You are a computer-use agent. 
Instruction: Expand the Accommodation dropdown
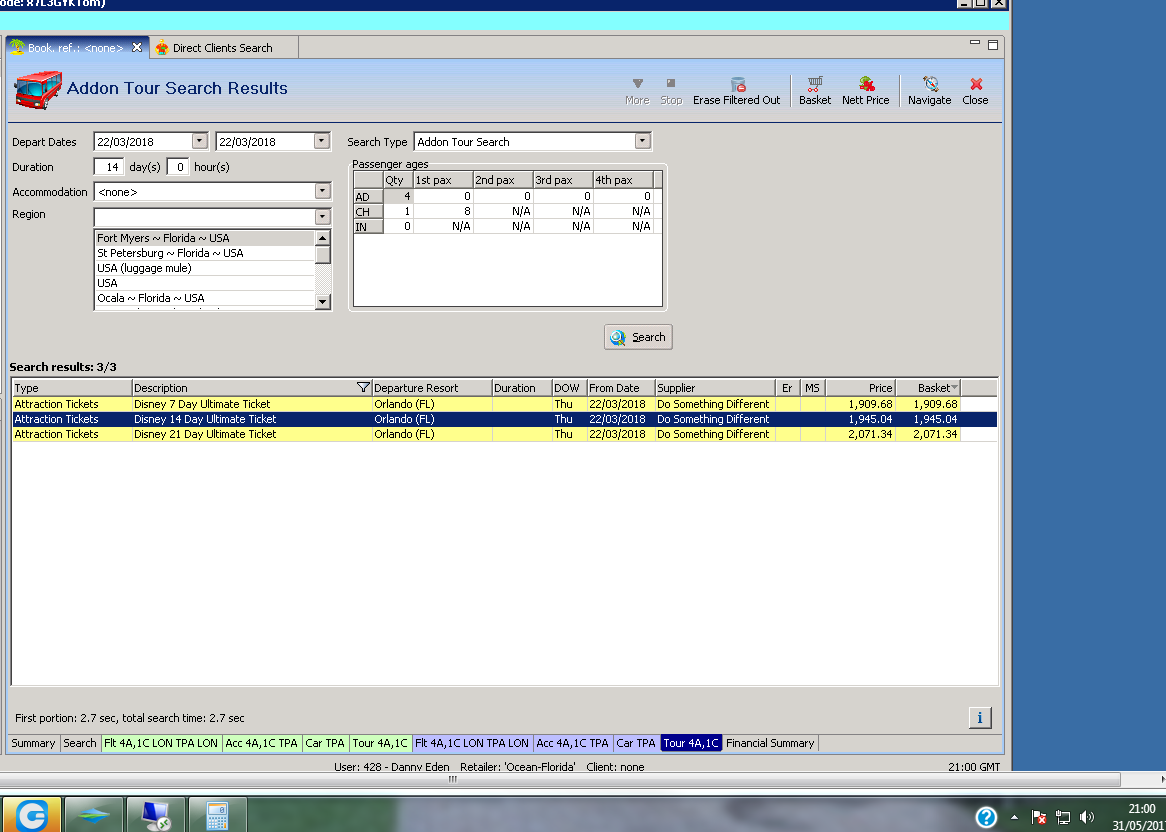(x=322, y=191)
